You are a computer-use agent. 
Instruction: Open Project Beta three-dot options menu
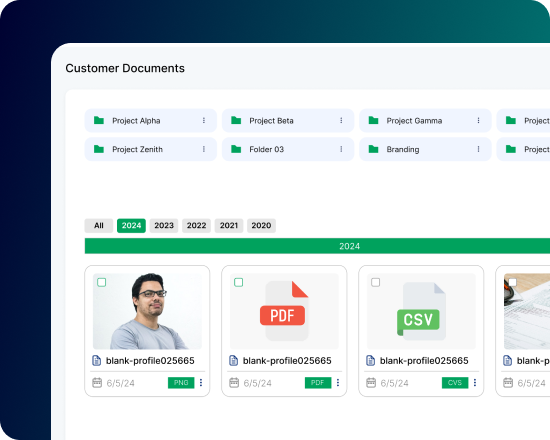(341, 120)
